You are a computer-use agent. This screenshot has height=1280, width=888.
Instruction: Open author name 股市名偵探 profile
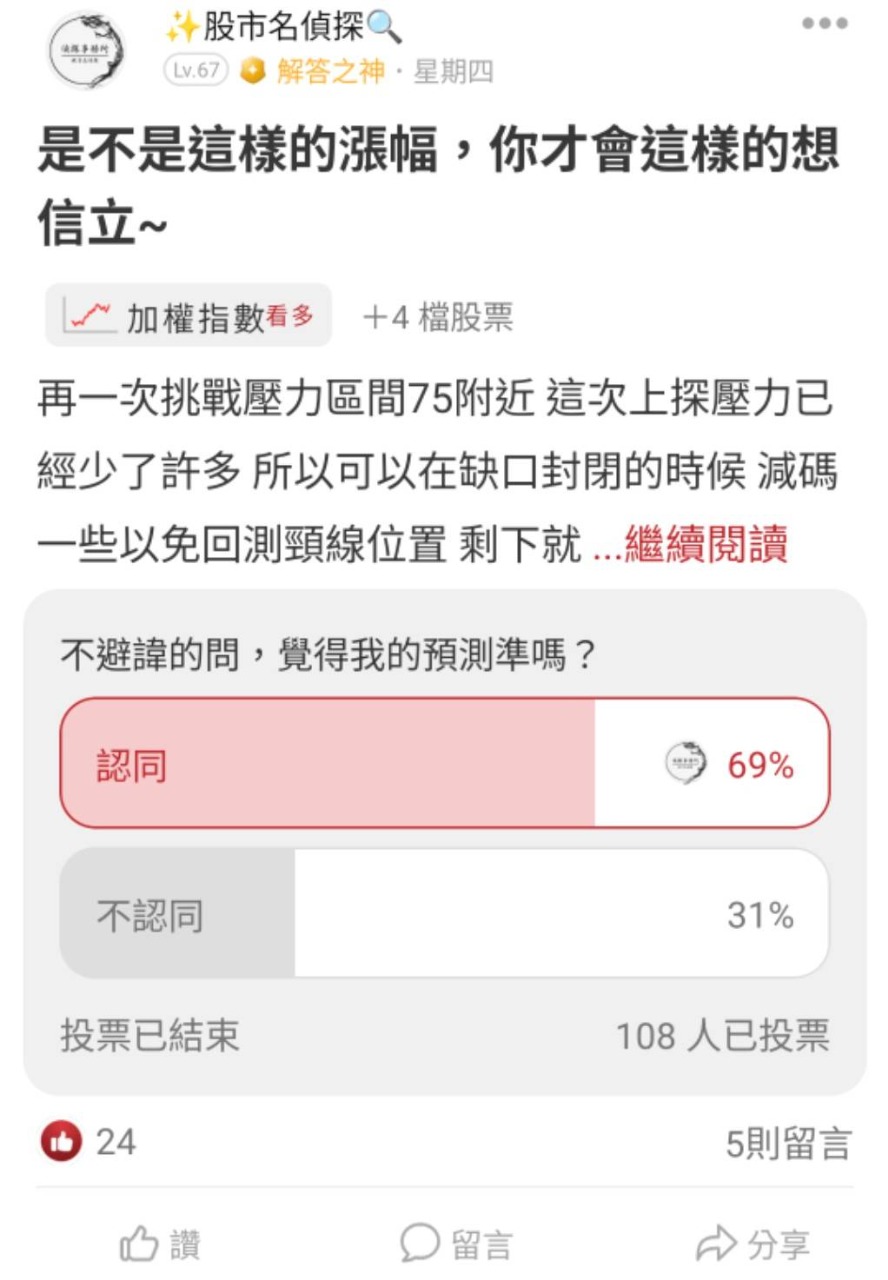(x=283, y=28)
